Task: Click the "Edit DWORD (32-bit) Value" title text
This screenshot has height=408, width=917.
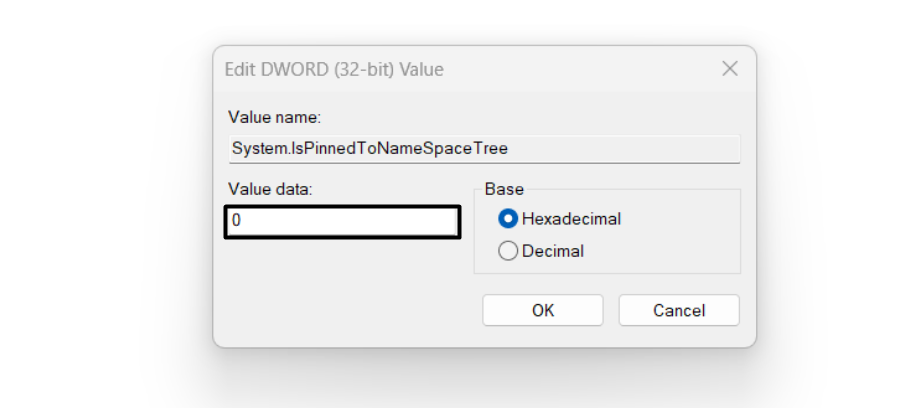Action: (x=336, y=70)
